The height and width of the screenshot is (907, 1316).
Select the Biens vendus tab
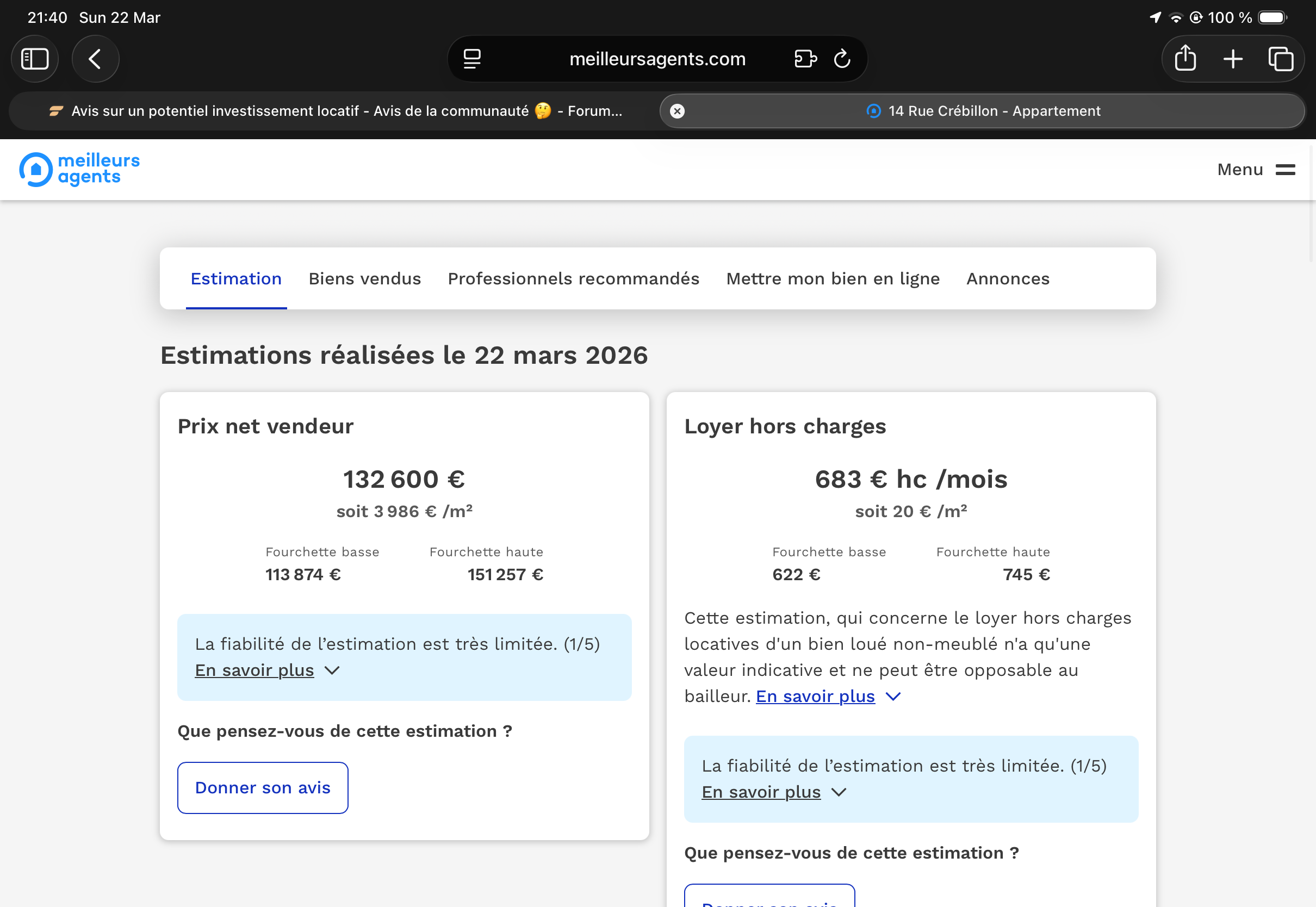click(364, 278)
